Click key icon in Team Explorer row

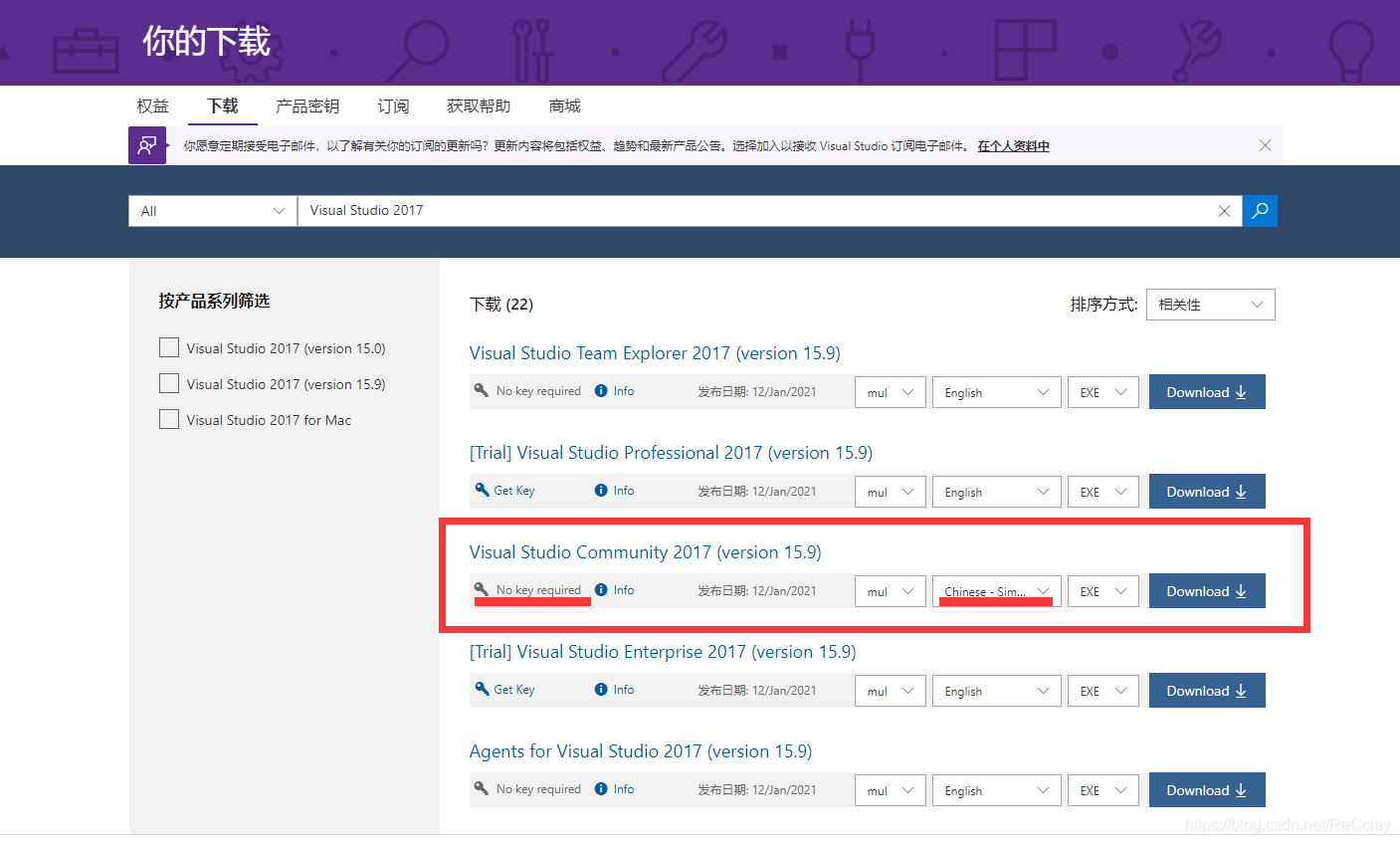pos(482,390)
